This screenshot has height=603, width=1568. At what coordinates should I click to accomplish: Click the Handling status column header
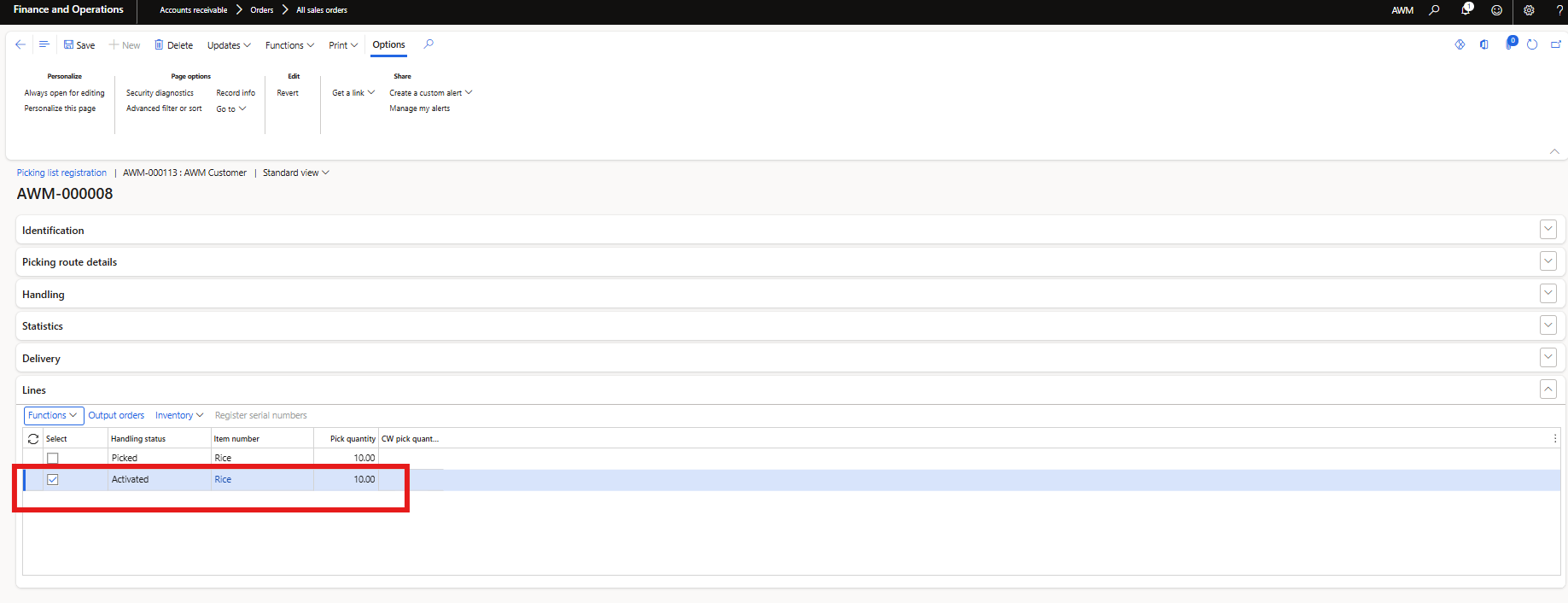pos(138,439)
